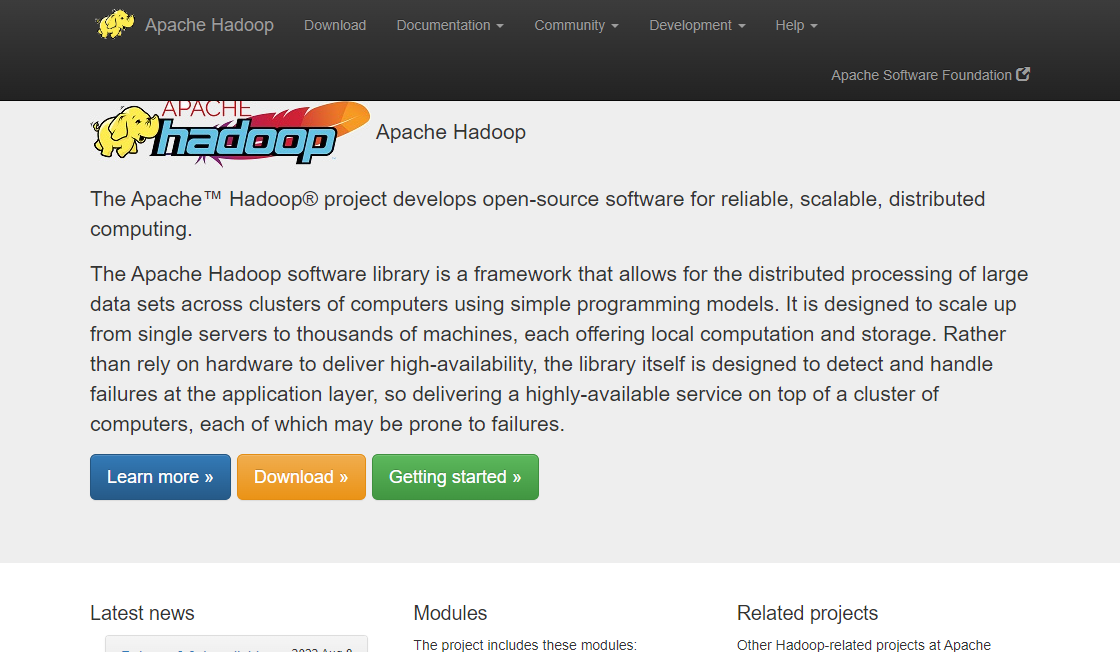Open the Documentation dropdown
1120x652 pixels.
(x=449, y=25)
